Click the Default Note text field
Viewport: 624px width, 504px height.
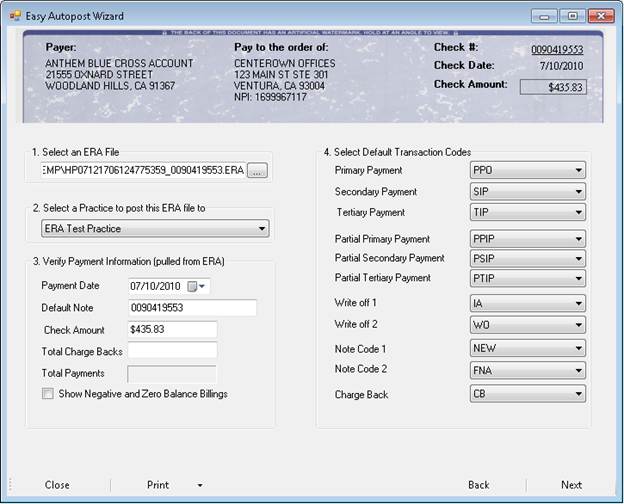pyautogui.click(x=192, y=308)
